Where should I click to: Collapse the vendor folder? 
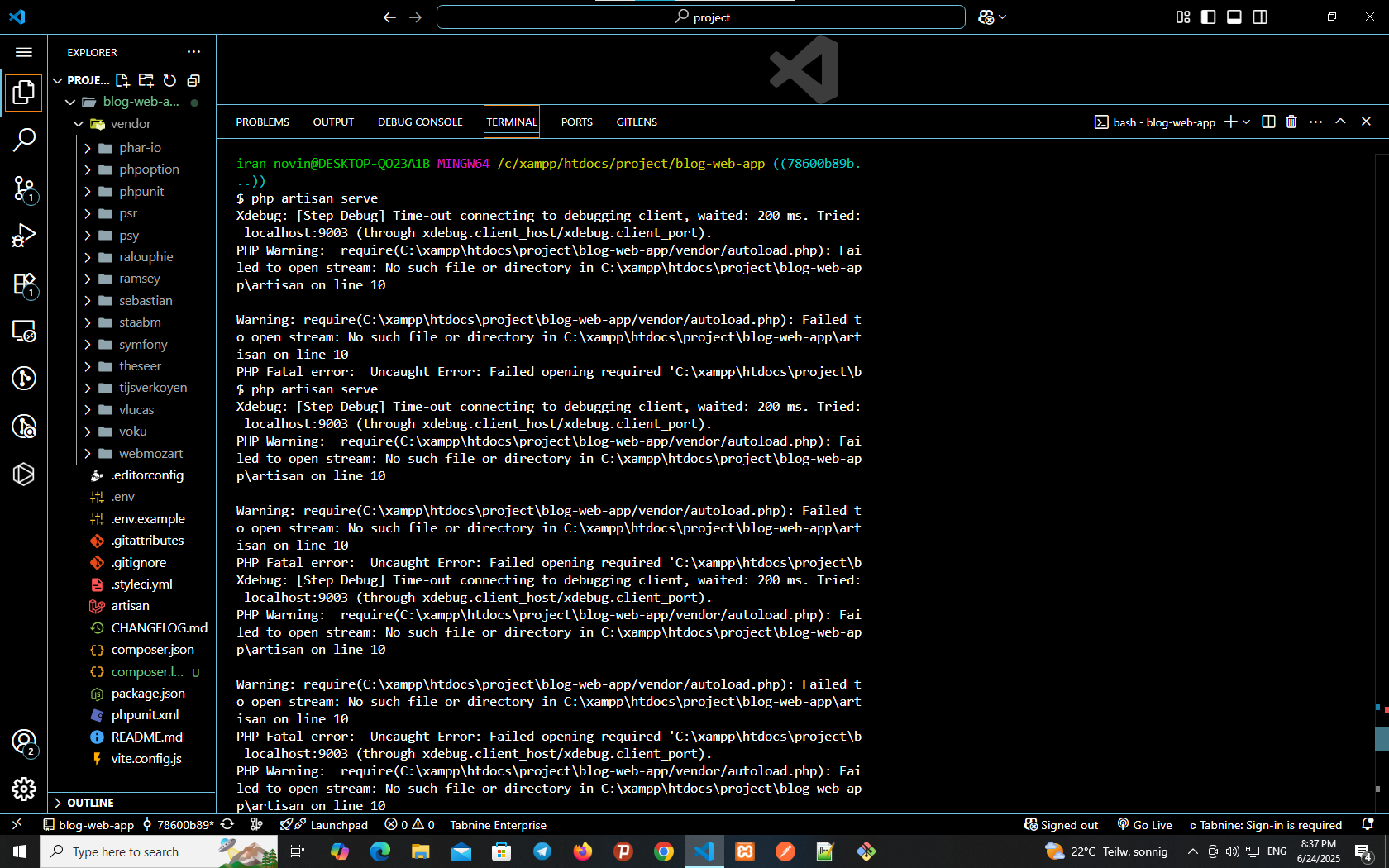click(79, 124)
